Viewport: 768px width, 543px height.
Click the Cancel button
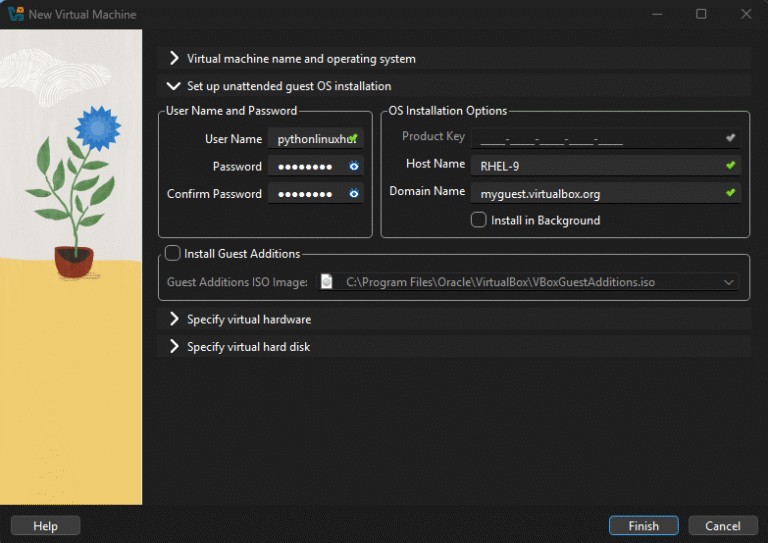(x=722, y=526)
